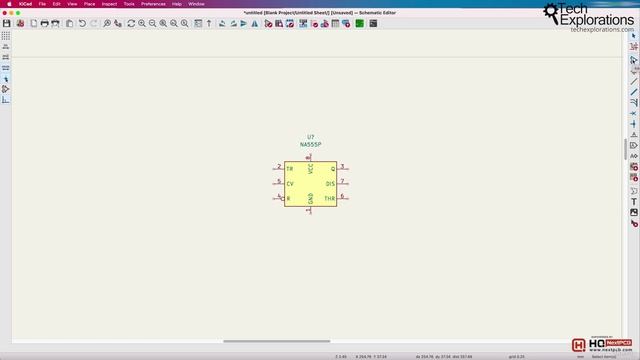Save the schematic with the floppy icon
The width and height of the screenshot is (640, 360).
point(7,23)
